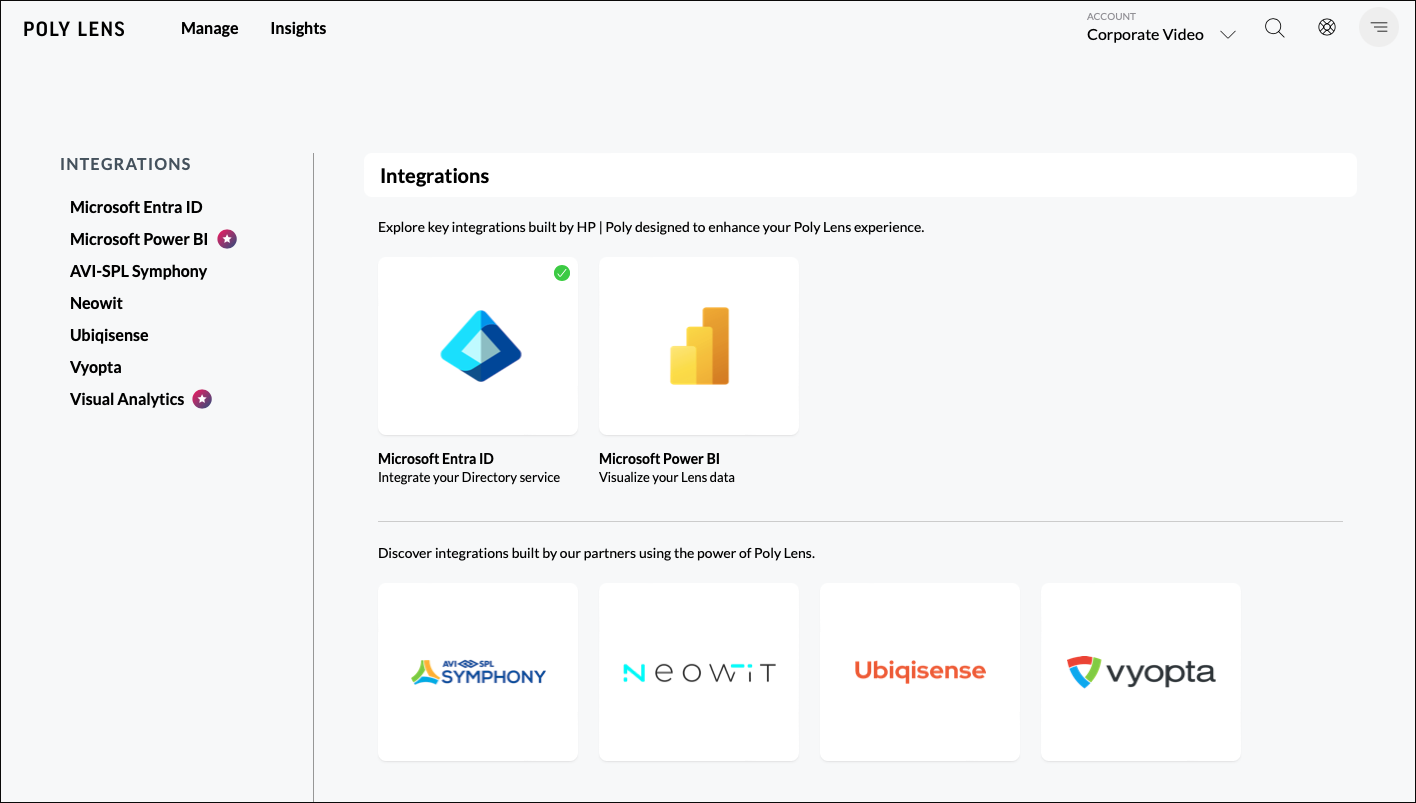Open the Corporate Video account dropdown
Screen dimensions: 1416x803
(x=1145, y=34)
